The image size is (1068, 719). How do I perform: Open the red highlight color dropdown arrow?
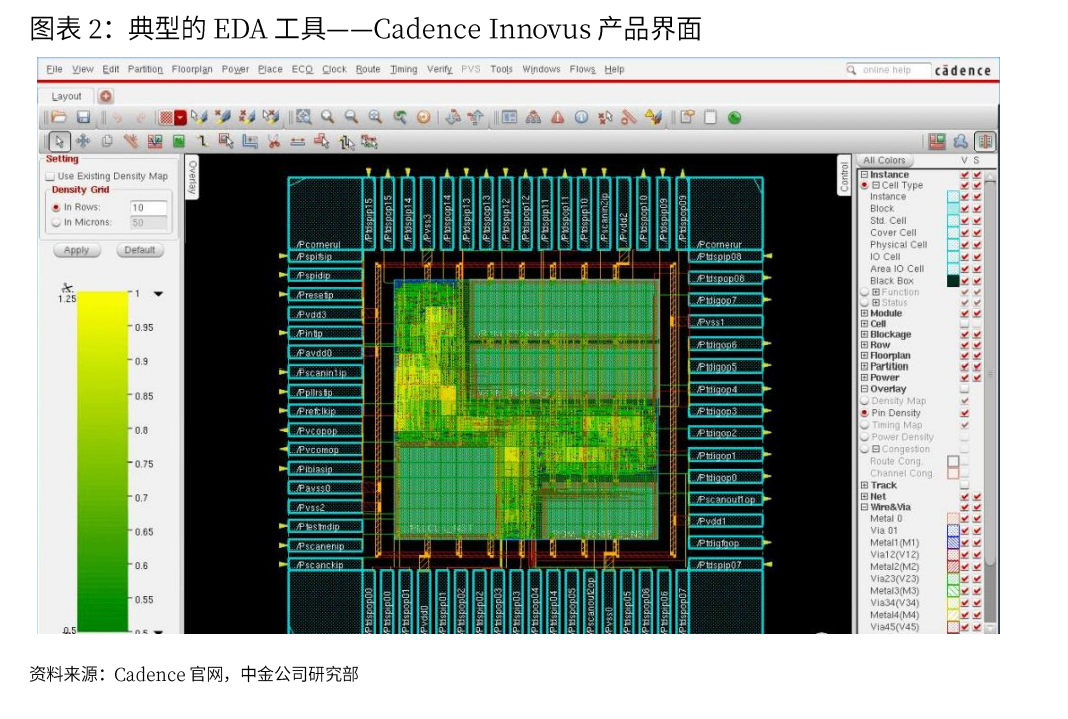pos(180,118)
